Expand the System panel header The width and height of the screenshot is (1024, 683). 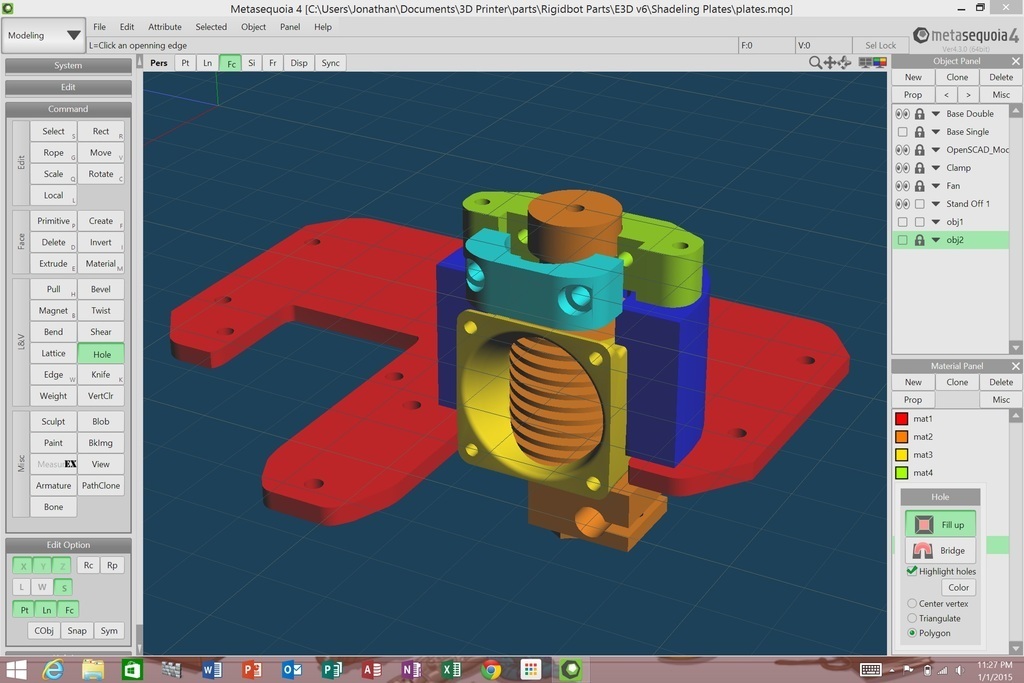[68, 66]
